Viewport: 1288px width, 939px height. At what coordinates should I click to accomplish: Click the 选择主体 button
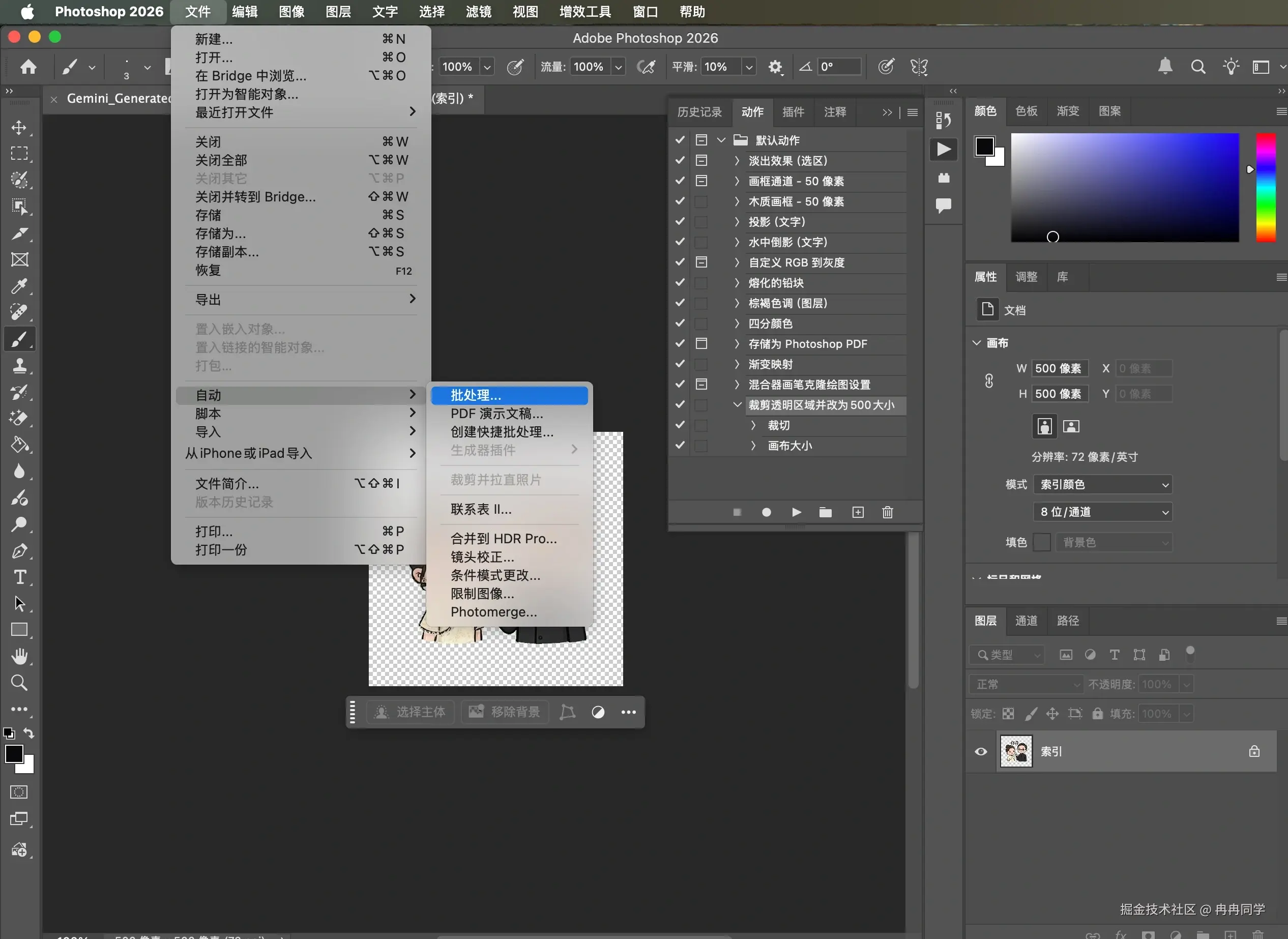pyautogui.click(x=411, y=712)
